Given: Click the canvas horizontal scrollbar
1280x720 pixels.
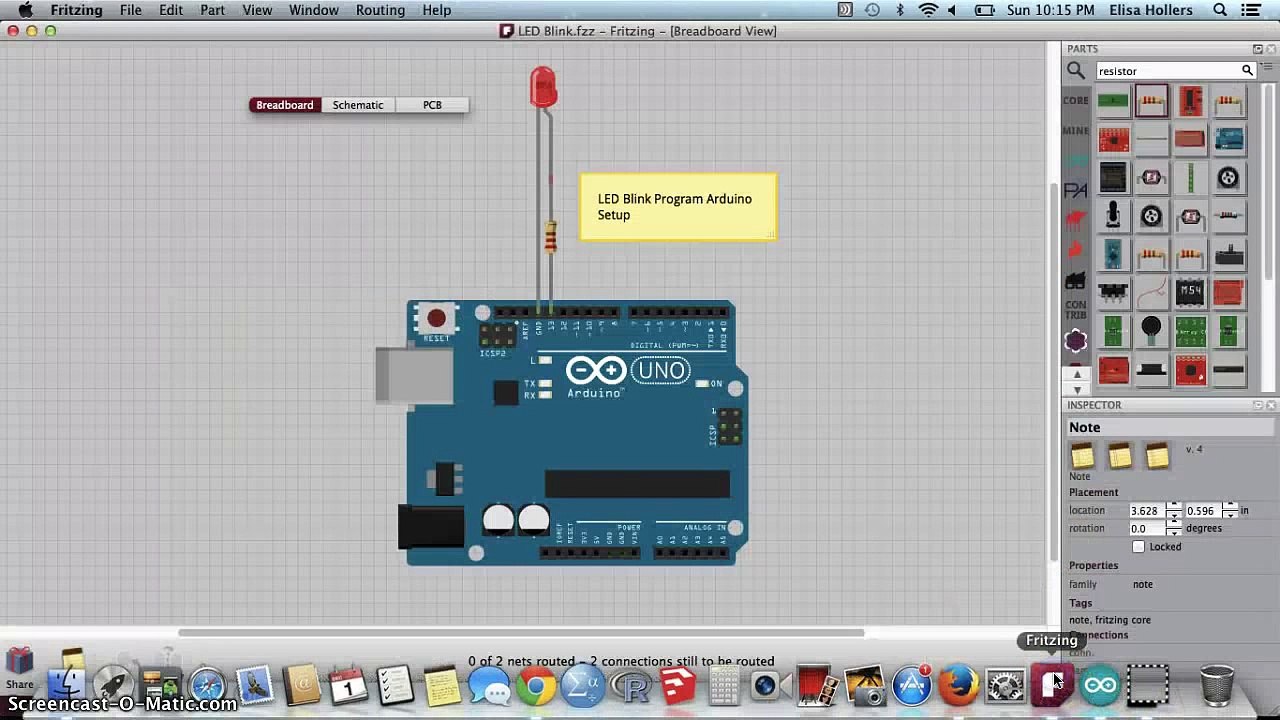Looking at the screenshot, I should (521, 633).
